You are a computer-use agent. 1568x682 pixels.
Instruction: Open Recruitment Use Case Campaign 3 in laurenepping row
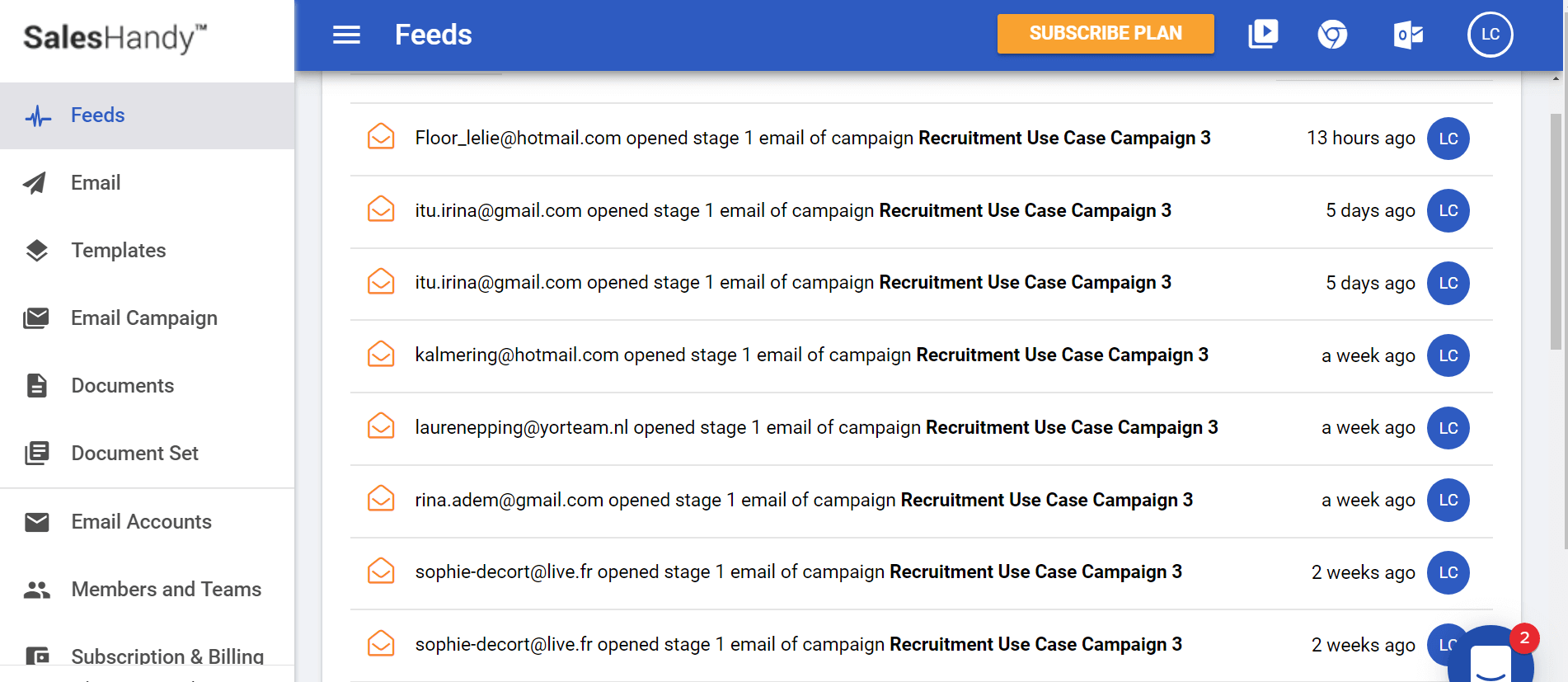click(x=1071, y=427)
